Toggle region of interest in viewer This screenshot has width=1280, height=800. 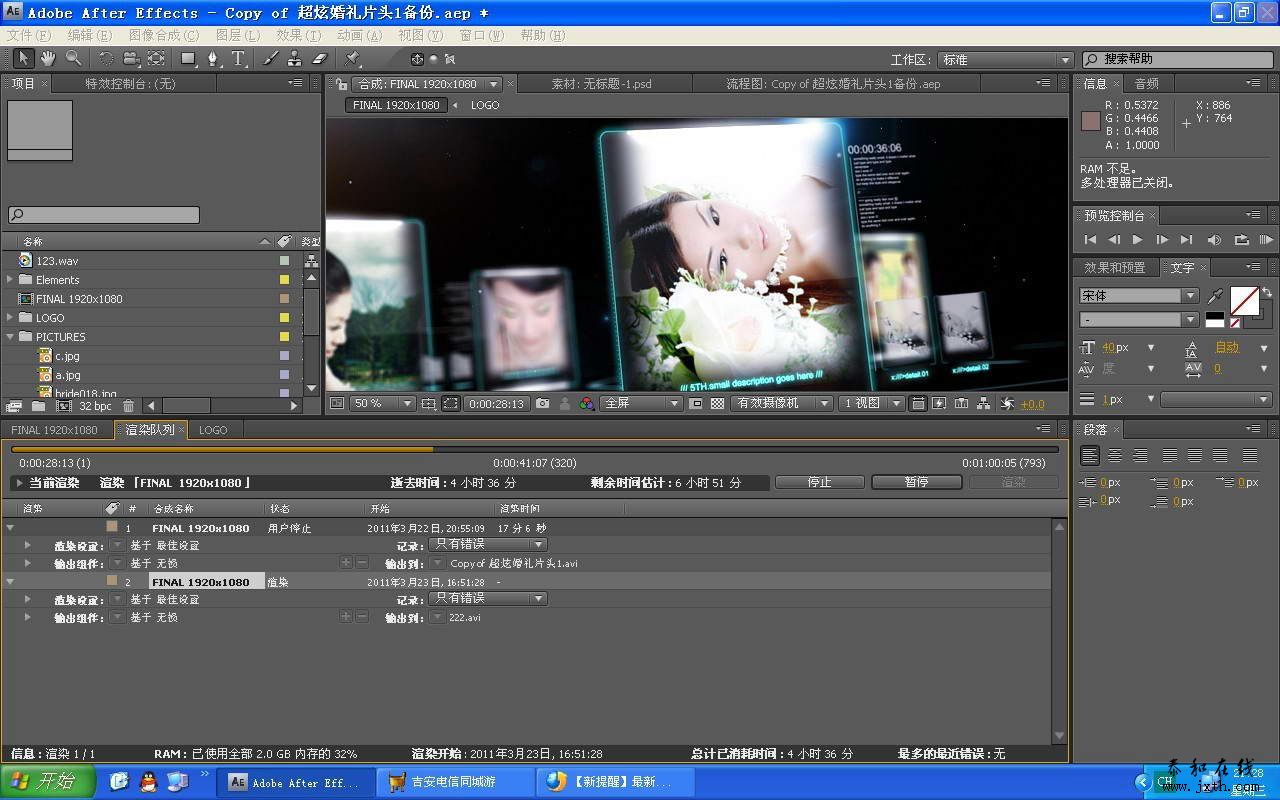click(695, 403)
